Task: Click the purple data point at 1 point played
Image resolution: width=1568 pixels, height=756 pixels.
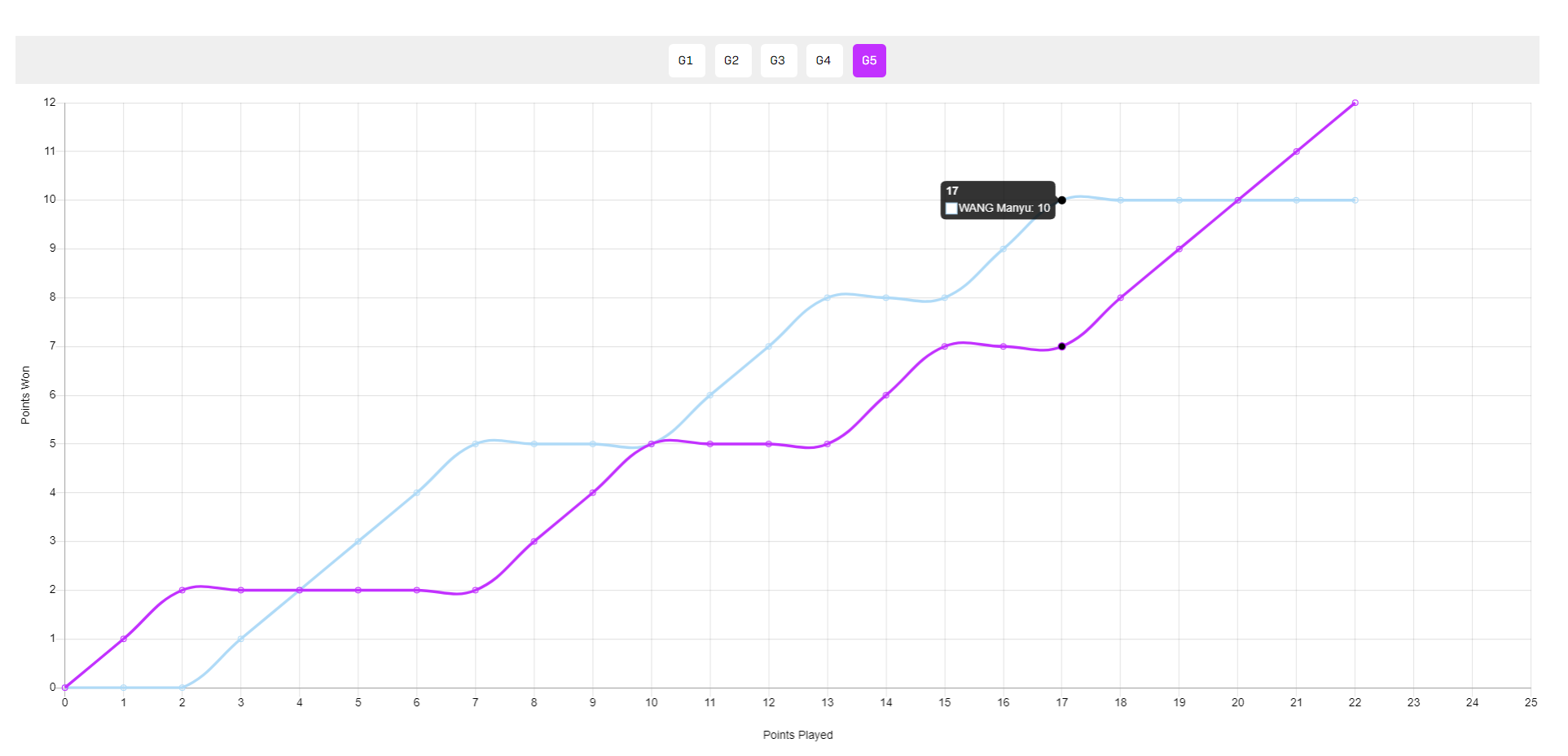Action: 124,639
